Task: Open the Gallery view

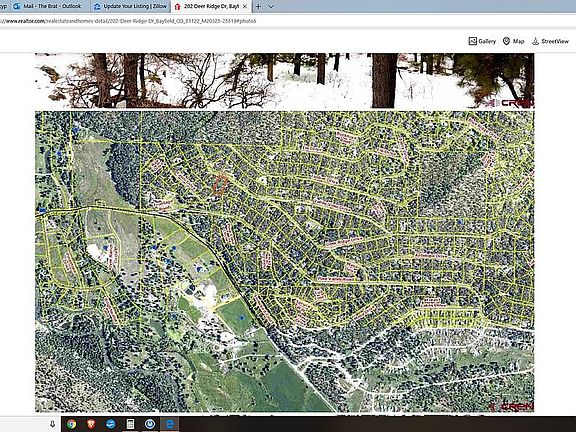Action: [x=482, y=41]
